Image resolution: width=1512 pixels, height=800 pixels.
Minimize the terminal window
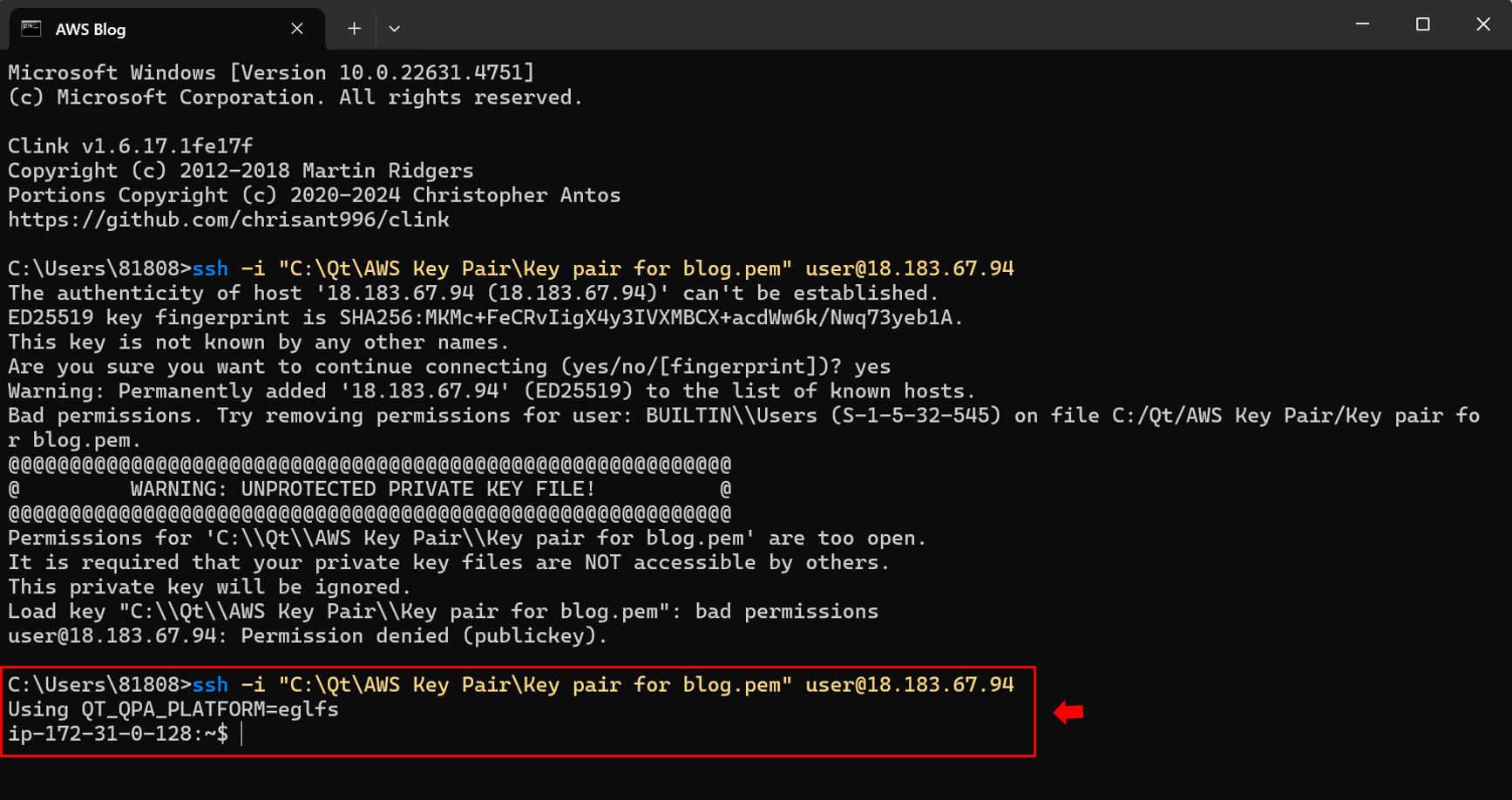click(1362, 24)
